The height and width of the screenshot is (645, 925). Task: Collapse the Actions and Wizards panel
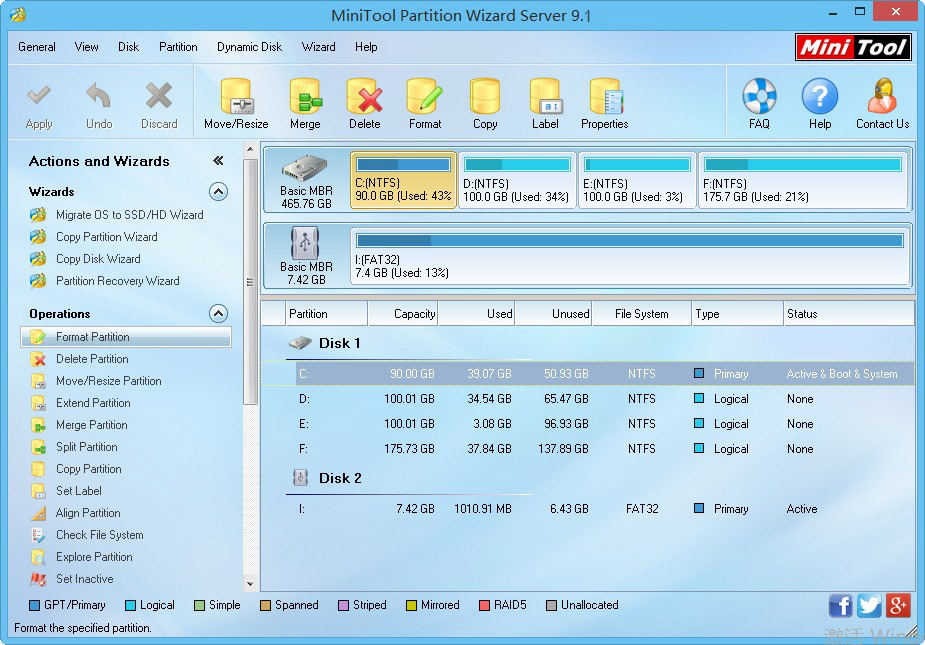click(218, 161)
